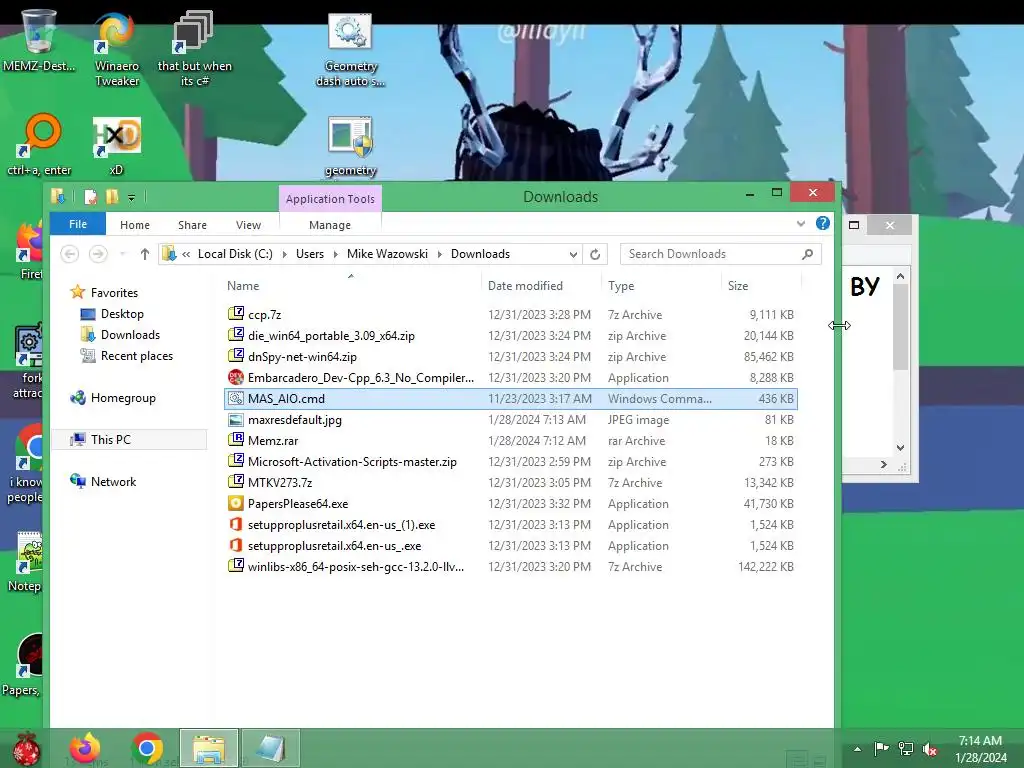Open Geometry dash auto s... desktop icon
Image resolution: width=1024 pixels, height=768 pixels.
click(350, 50)
